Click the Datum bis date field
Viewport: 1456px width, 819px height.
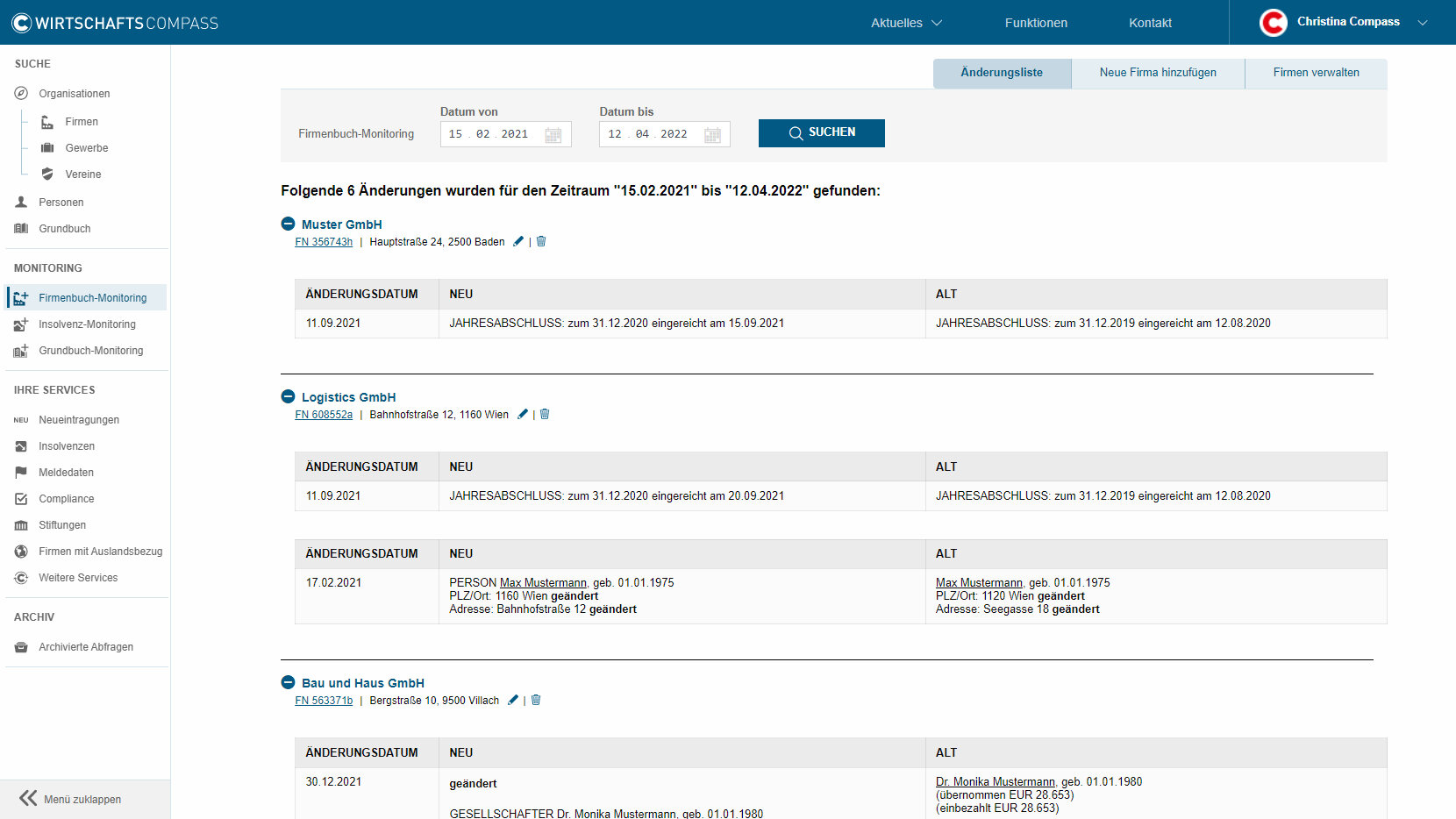point(665,134)
